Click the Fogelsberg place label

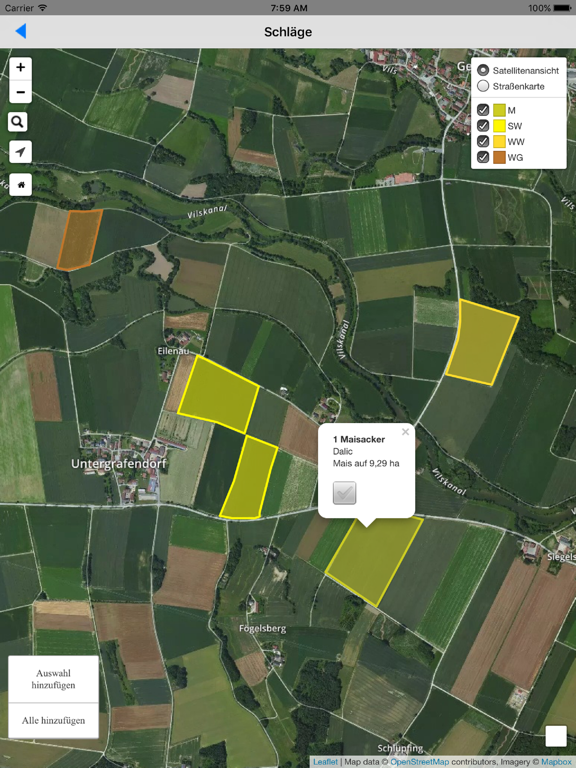click(x=263, y=628)
